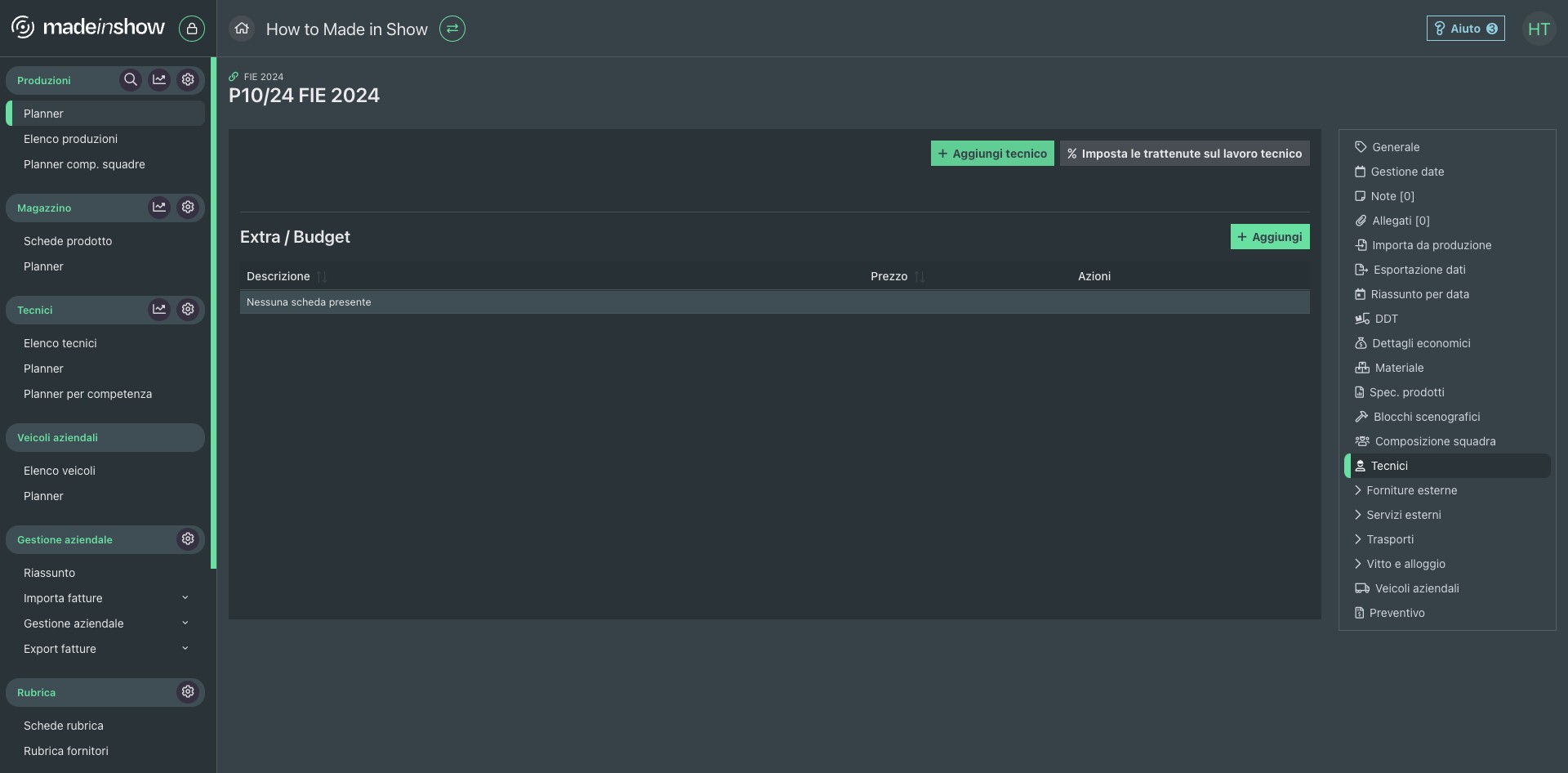Viewport: 1568px width, 773px height.
Task: Select Generale in the right panel
Action: 1388,147
